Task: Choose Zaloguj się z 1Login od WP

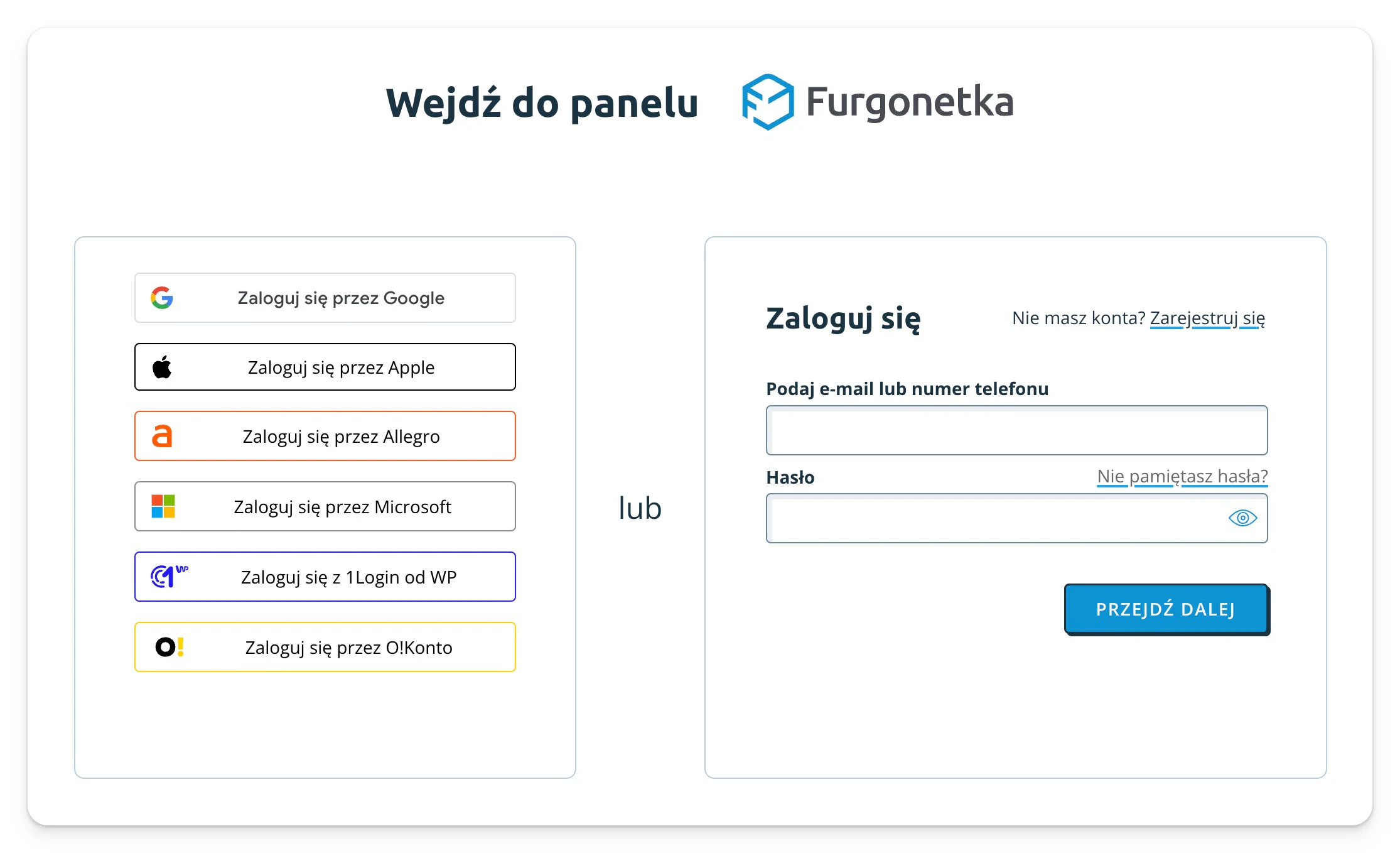Action: 325,577
